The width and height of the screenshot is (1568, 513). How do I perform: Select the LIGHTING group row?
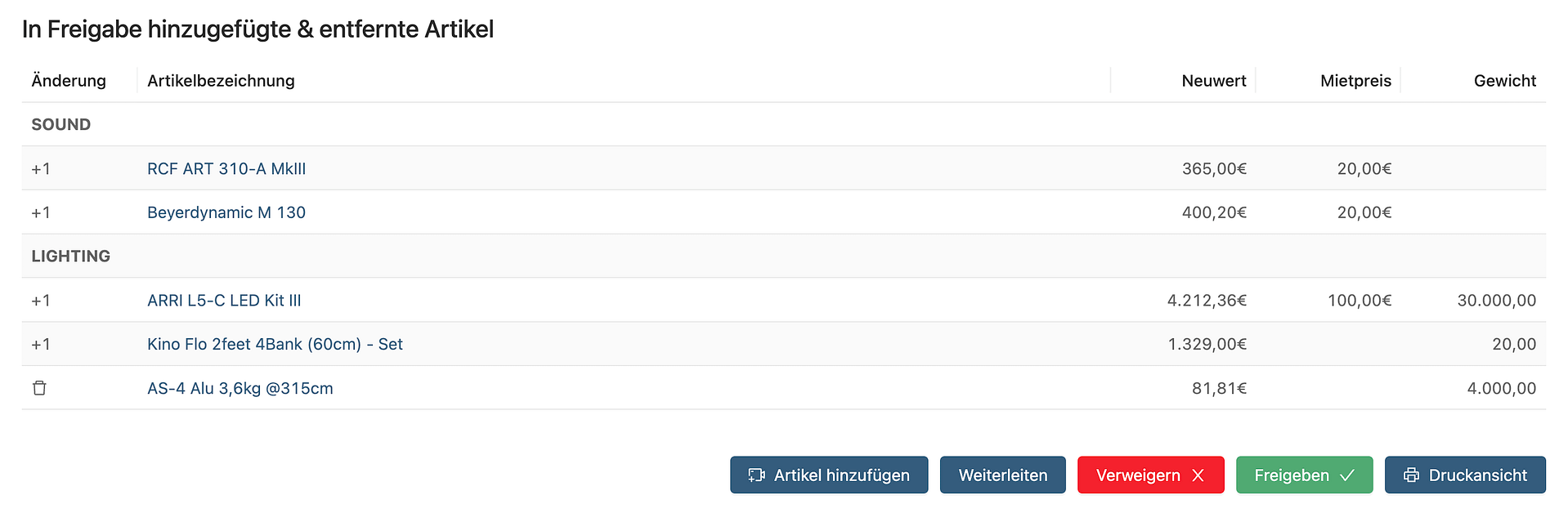[x=71, y=256]
